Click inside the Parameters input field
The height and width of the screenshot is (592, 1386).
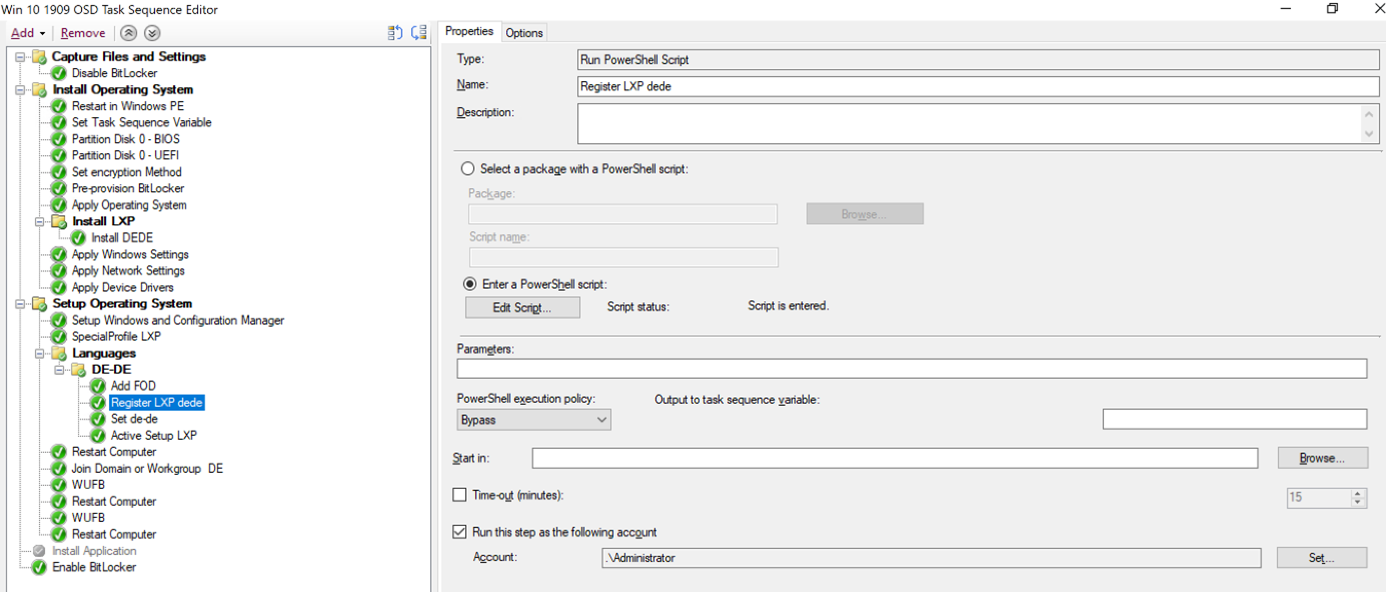tap(900, 368)
